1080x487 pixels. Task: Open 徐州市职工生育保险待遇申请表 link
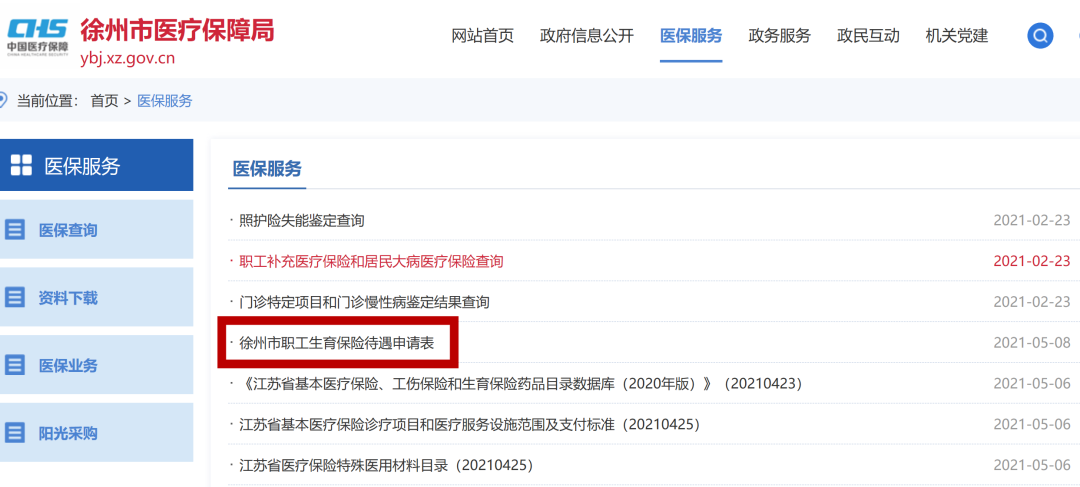pos(337,343)
